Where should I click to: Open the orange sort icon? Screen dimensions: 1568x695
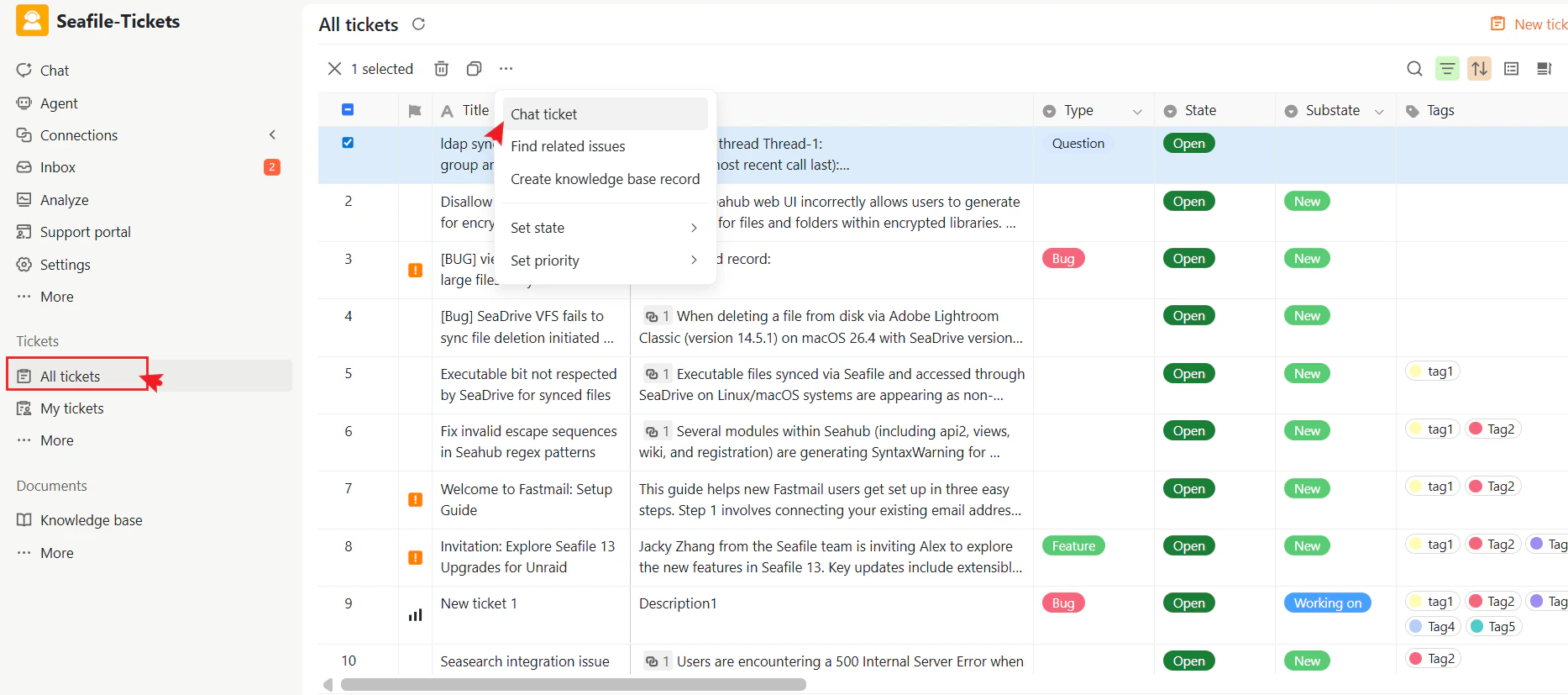coord(1480,69)
